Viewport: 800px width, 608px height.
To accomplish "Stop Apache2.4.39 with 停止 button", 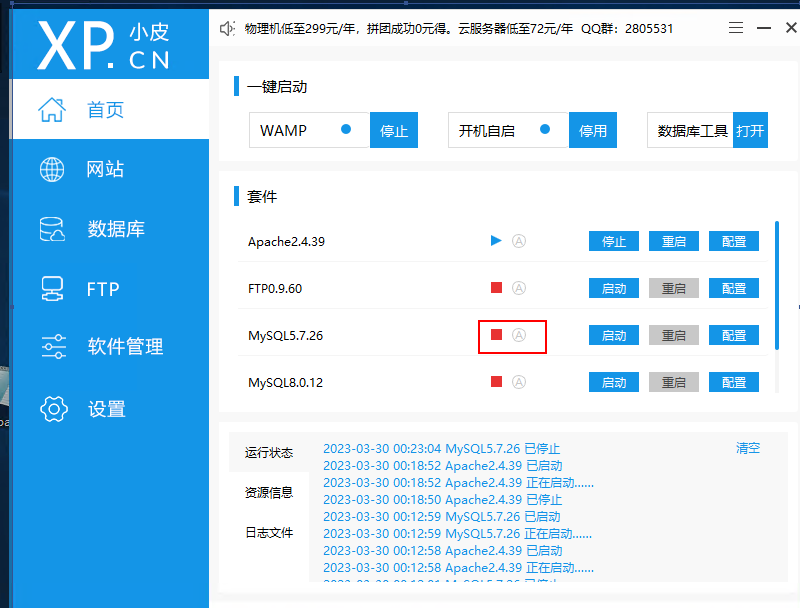I will (614, 241).
